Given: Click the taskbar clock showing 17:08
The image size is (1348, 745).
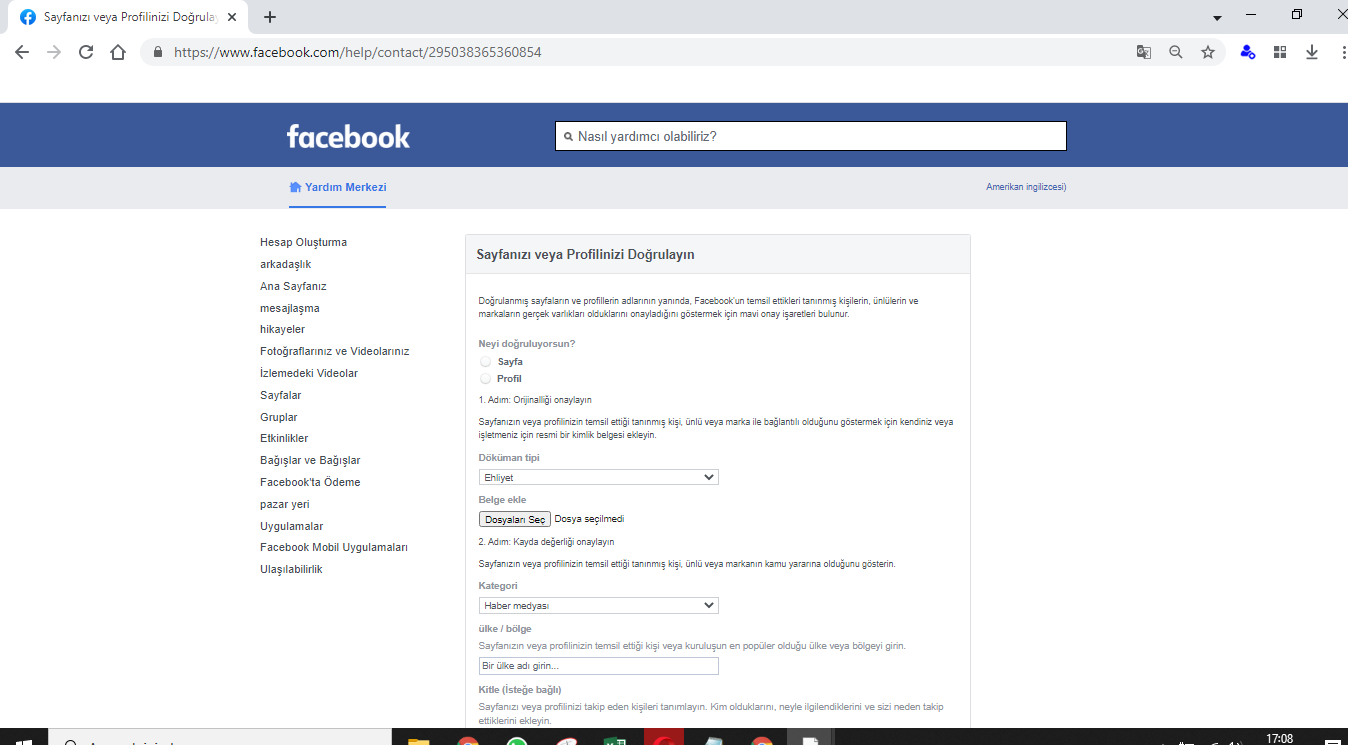Looking at the screenshot, I should 1279,738.
